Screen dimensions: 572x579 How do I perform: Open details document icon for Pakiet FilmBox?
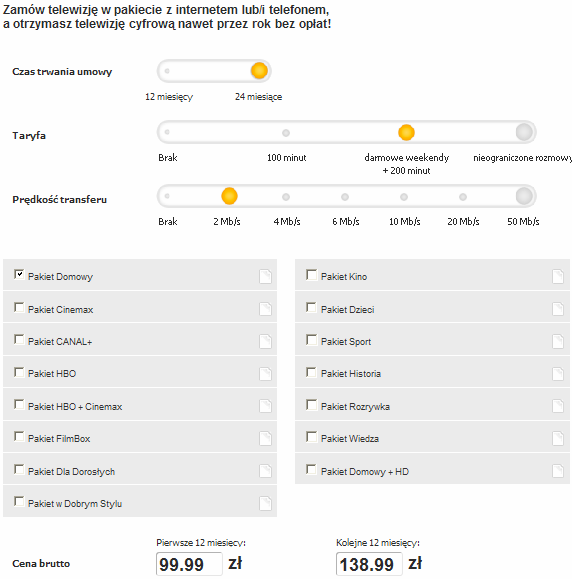(x=265, y=438)
